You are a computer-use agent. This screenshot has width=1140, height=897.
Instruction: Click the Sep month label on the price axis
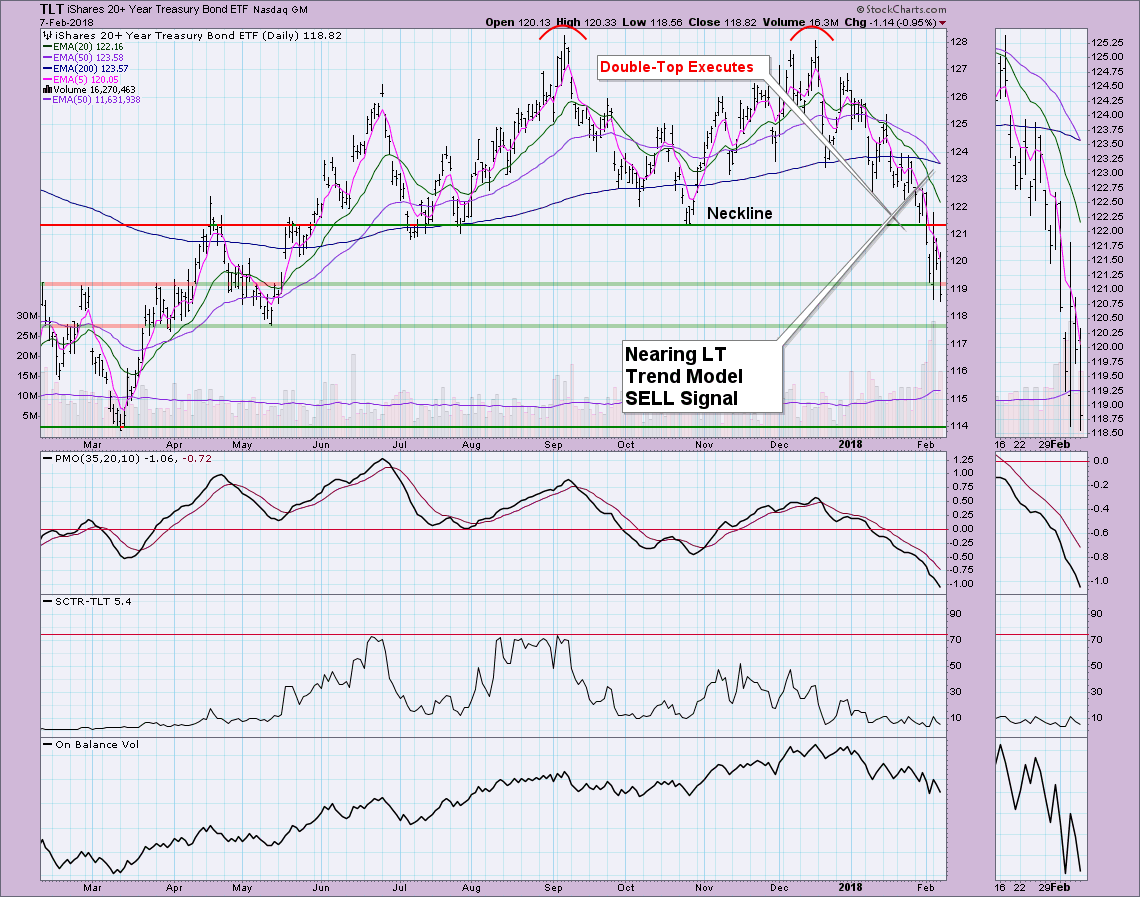(553, 440)
